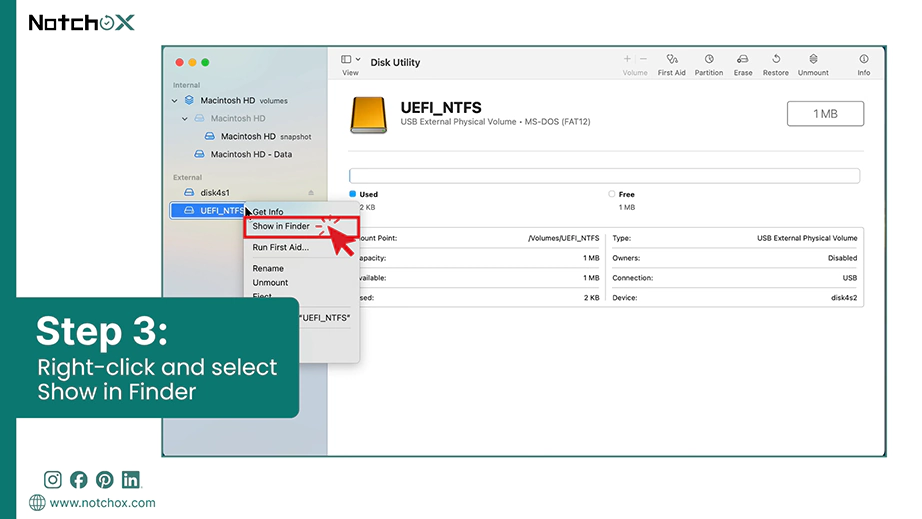Select the Macintosh HD snapshot entry
This screenshot has width=922, height=519.
point(266,136)
